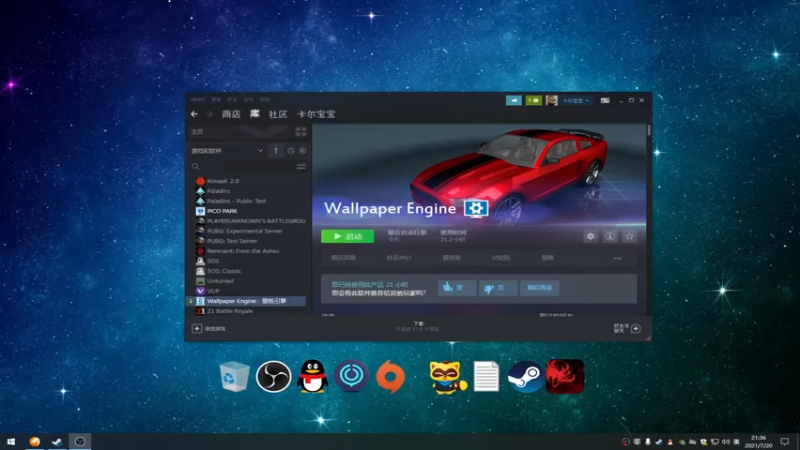Open the game info icon
The width and height of the screenshot is (800, 450).
pos(610,236)
